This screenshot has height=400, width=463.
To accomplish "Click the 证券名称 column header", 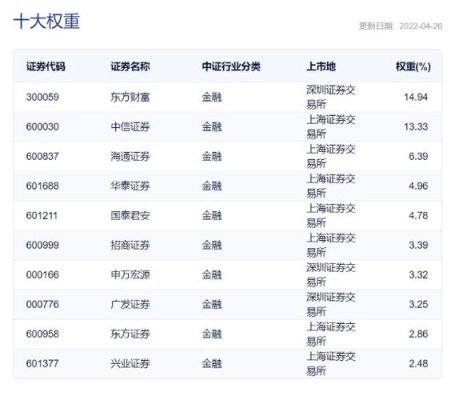I will coord(130,67).
